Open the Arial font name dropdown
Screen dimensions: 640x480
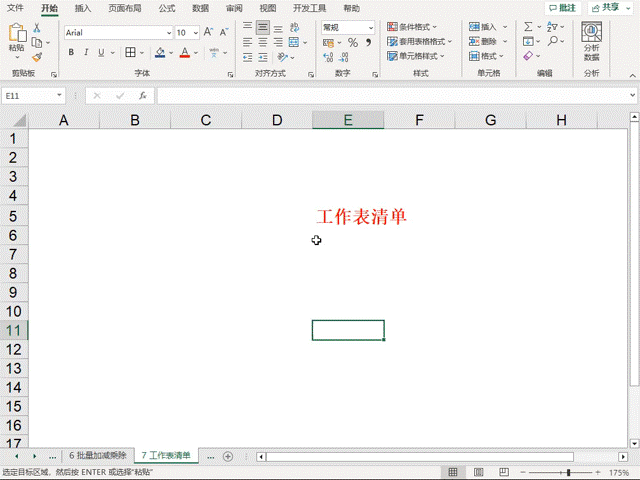pos(169,33)
